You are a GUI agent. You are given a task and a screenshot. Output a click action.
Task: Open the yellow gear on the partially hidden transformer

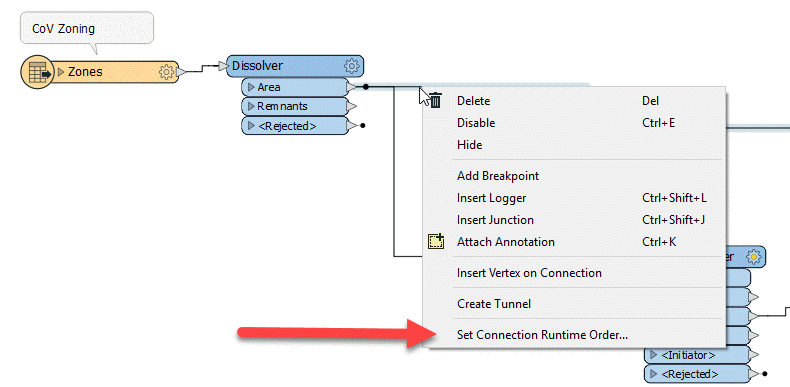click(x=754, y=257)
